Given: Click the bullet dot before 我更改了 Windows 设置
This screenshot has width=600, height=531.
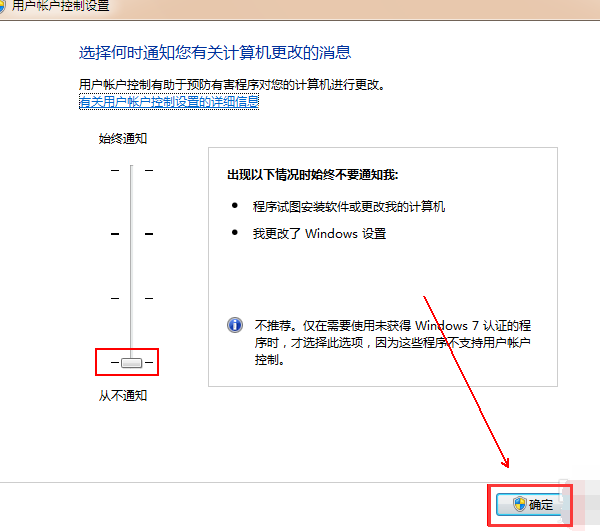Looking at the screenshot, I should tap(234, 233).
